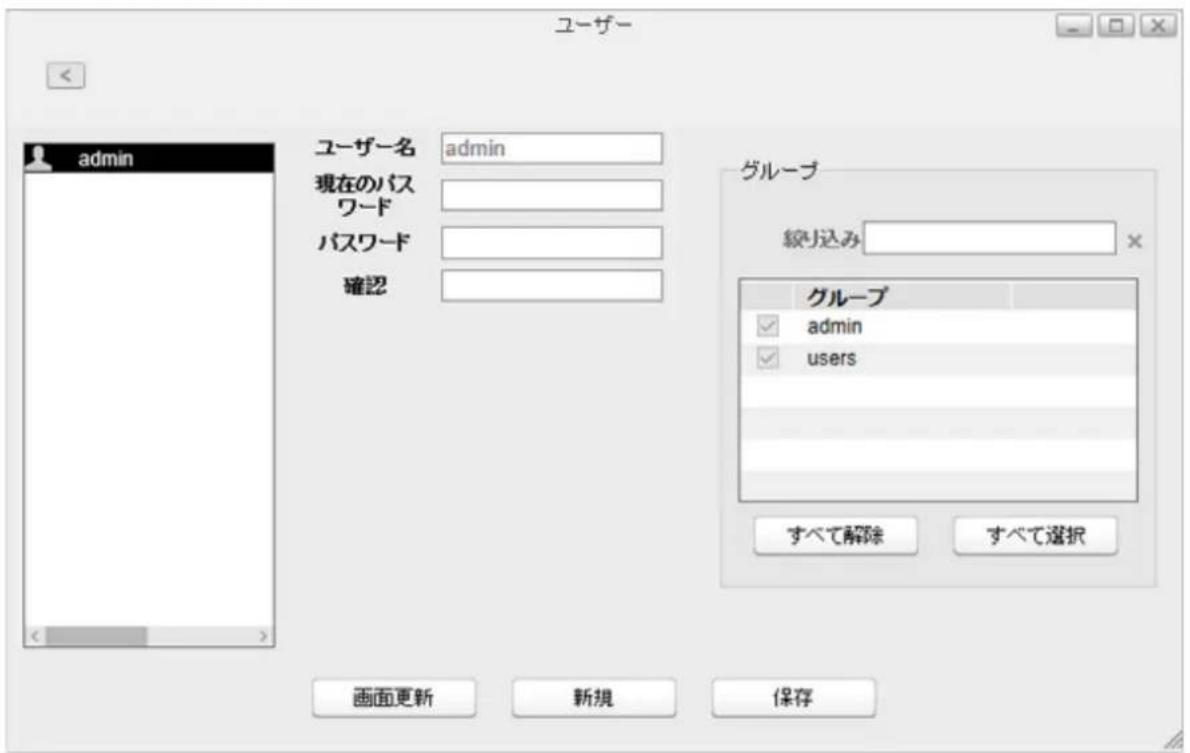Clear the group filter with X icon
This screenshot has width=1190, height=753.
click(1135, 241)
